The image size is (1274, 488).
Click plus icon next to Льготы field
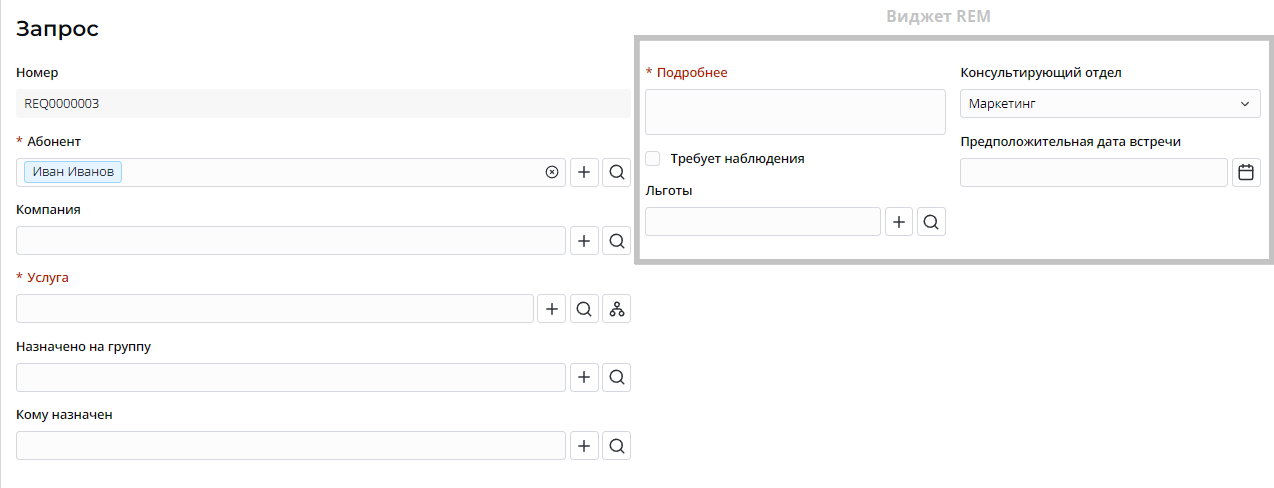[x=900, y=222]
